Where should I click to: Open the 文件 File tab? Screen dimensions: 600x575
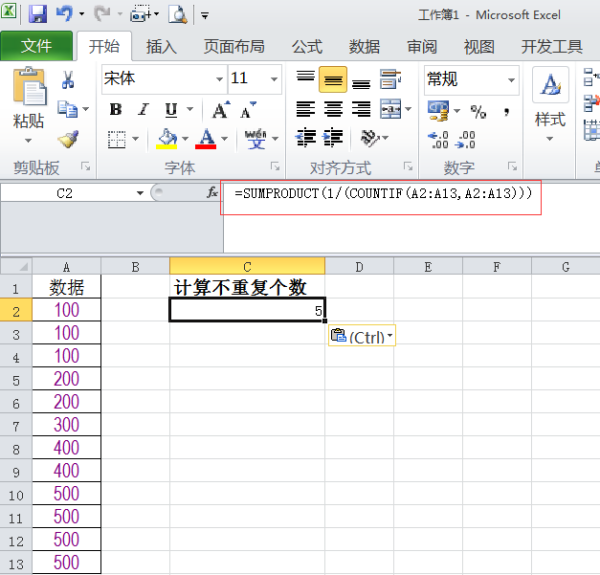pos(36,46)
